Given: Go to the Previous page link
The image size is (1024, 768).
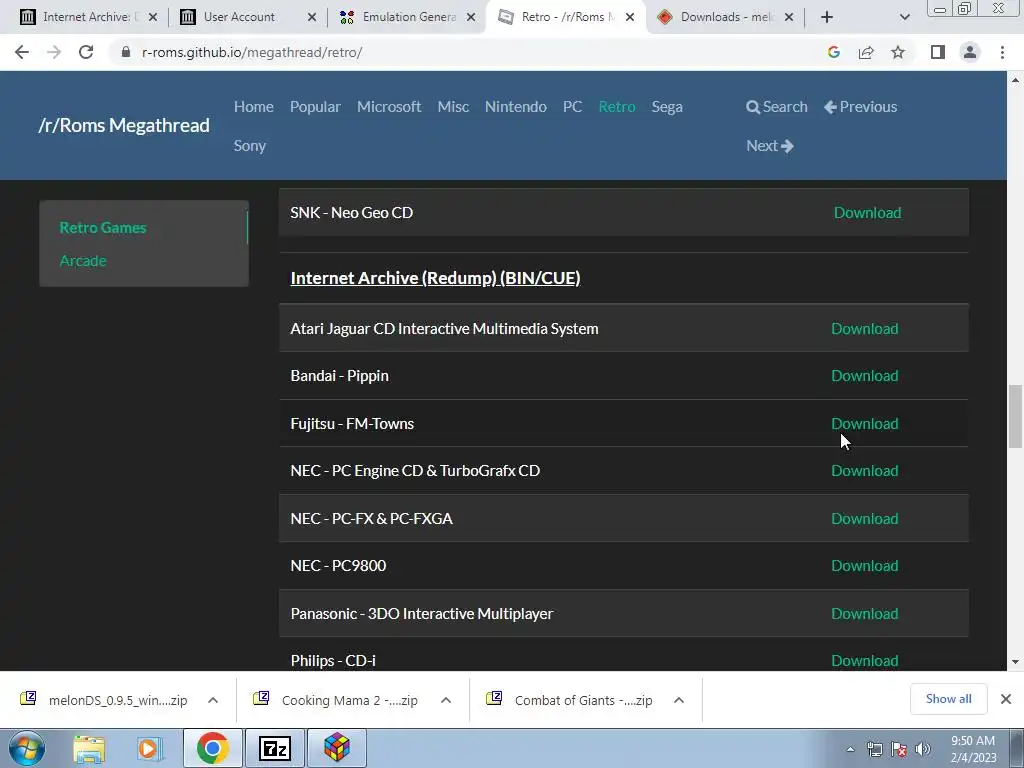Looking at the screenshot, I should (860, 106).
